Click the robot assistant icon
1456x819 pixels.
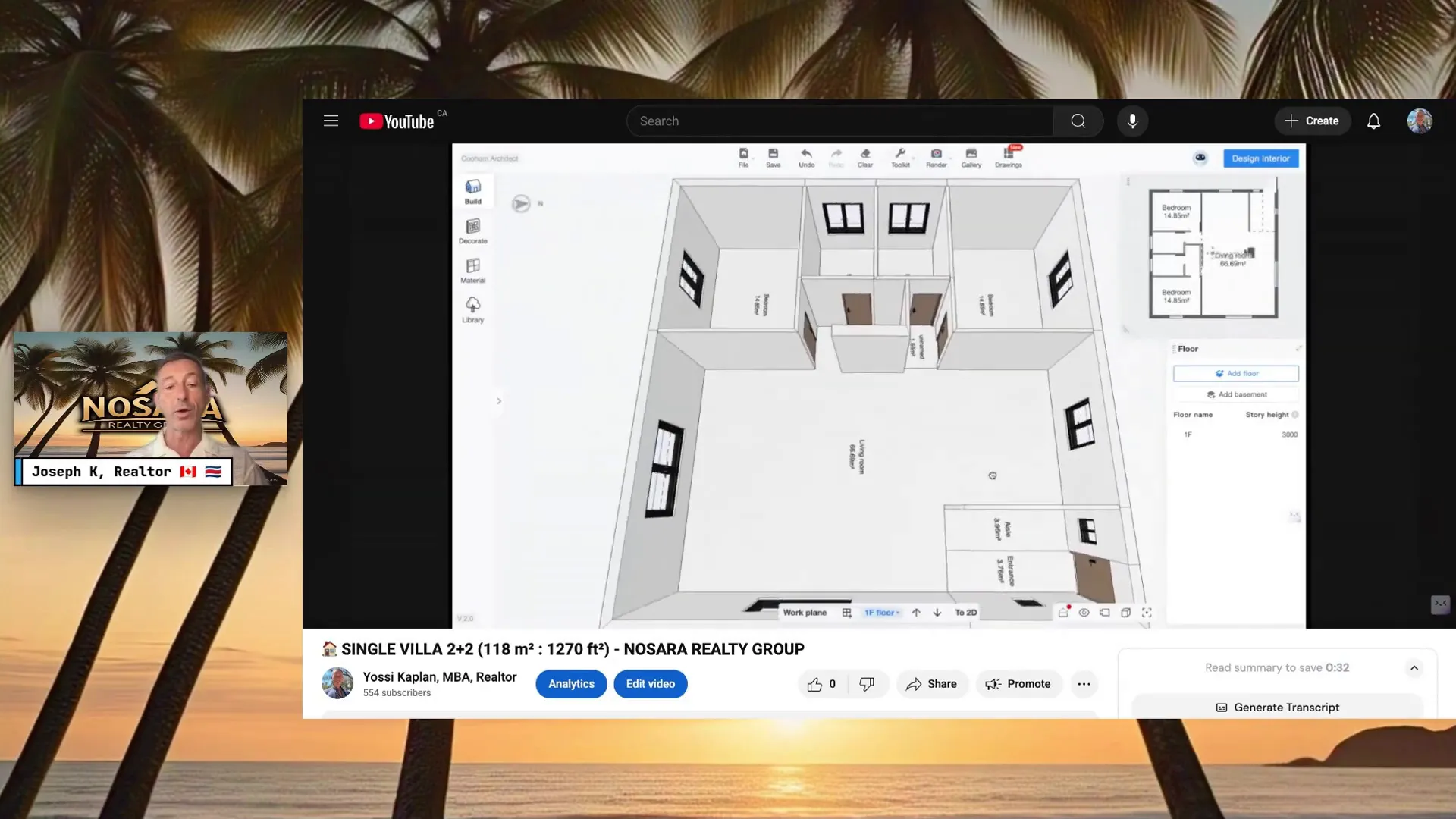click(1200, 158)
